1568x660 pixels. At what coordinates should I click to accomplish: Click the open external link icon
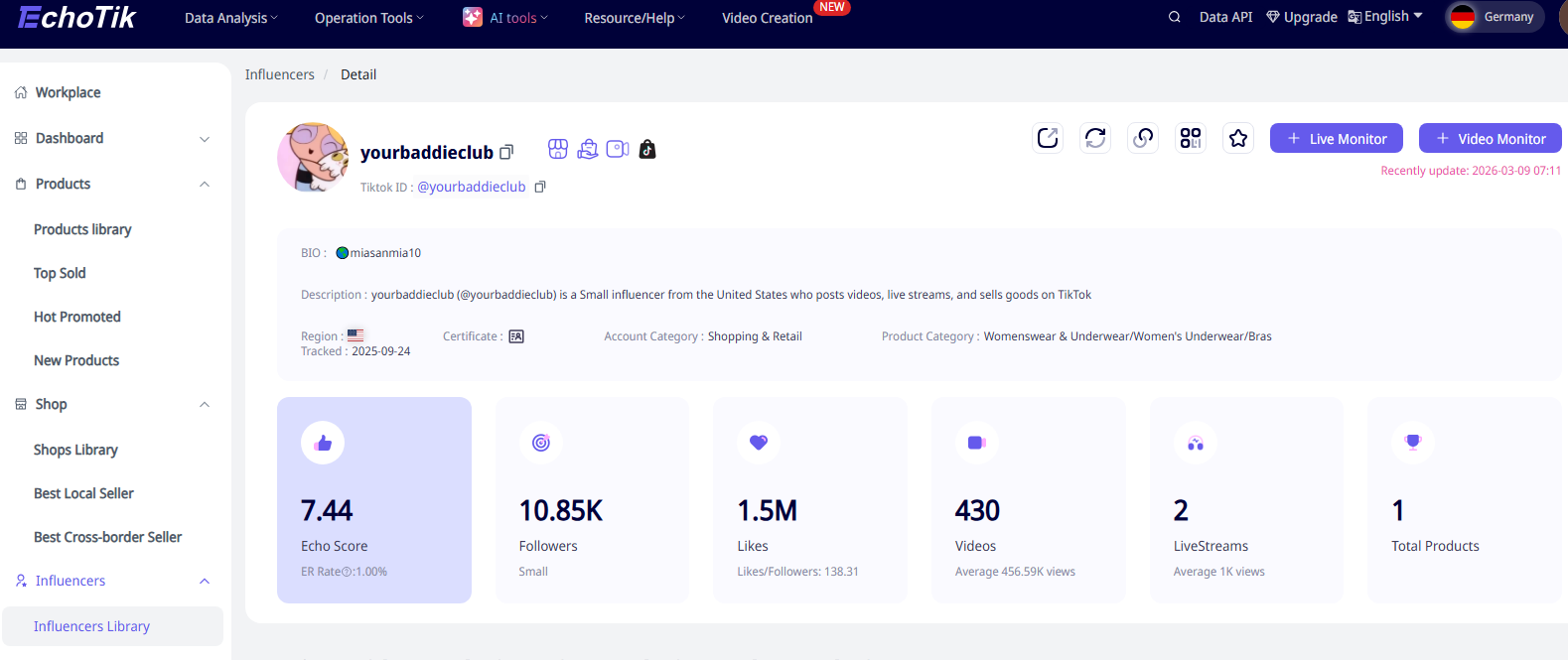pos(1048,138)
